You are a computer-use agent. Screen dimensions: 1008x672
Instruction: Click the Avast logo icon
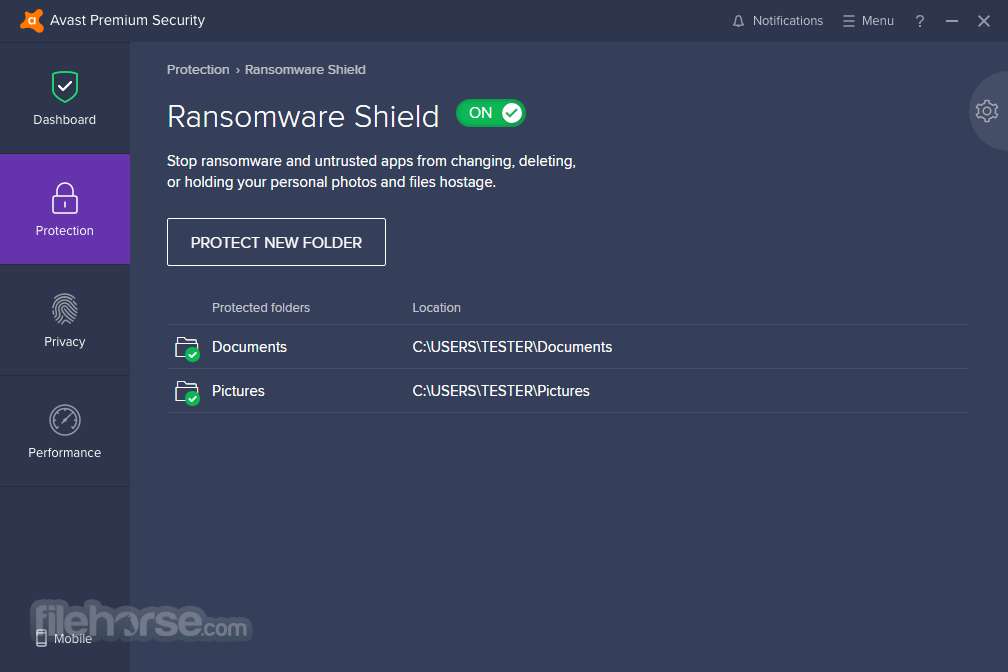pos(32,21)
